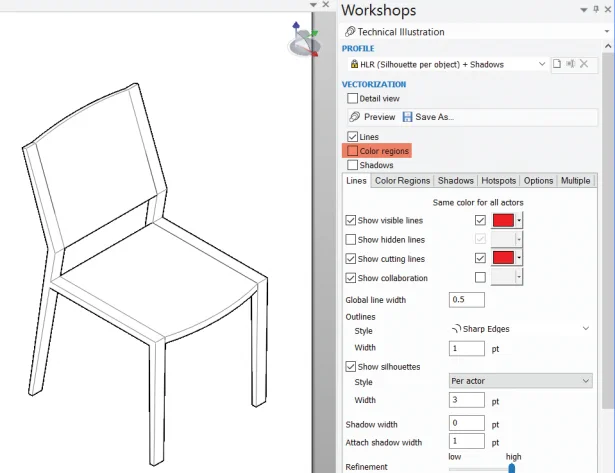Click the lock icon beside HLR profile

(x=353, y=64)
